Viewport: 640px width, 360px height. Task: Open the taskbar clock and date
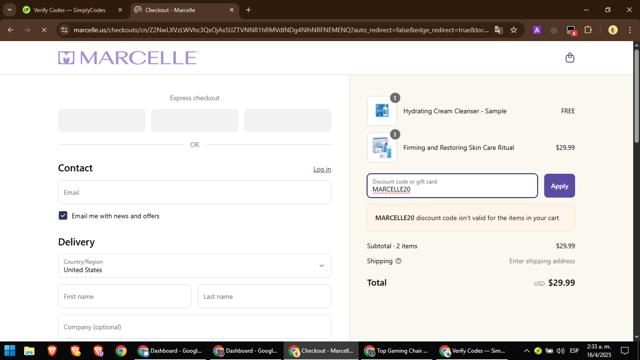[x=599, y=351]
